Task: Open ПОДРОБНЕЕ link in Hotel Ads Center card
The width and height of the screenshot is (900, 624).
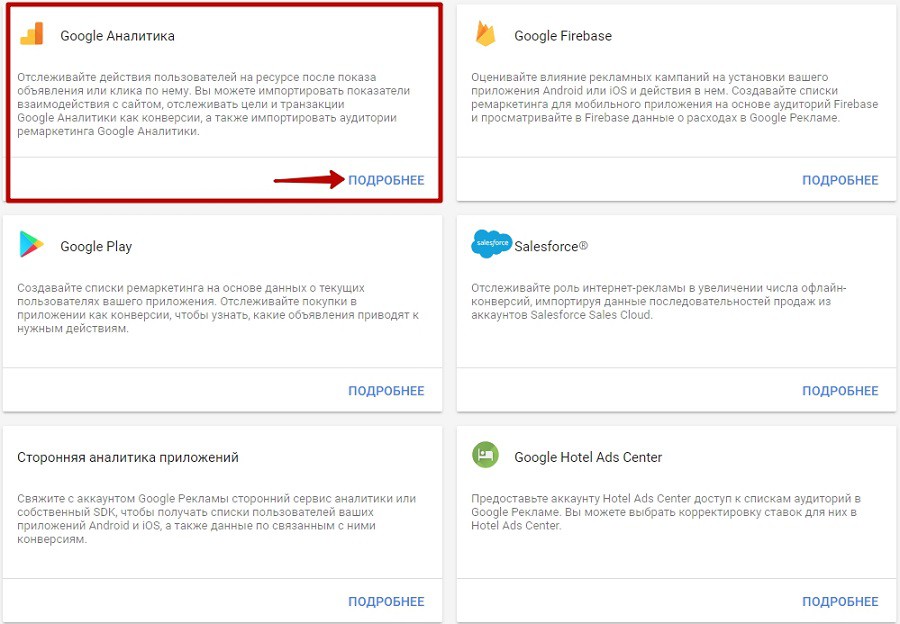Action: (840, 602)
